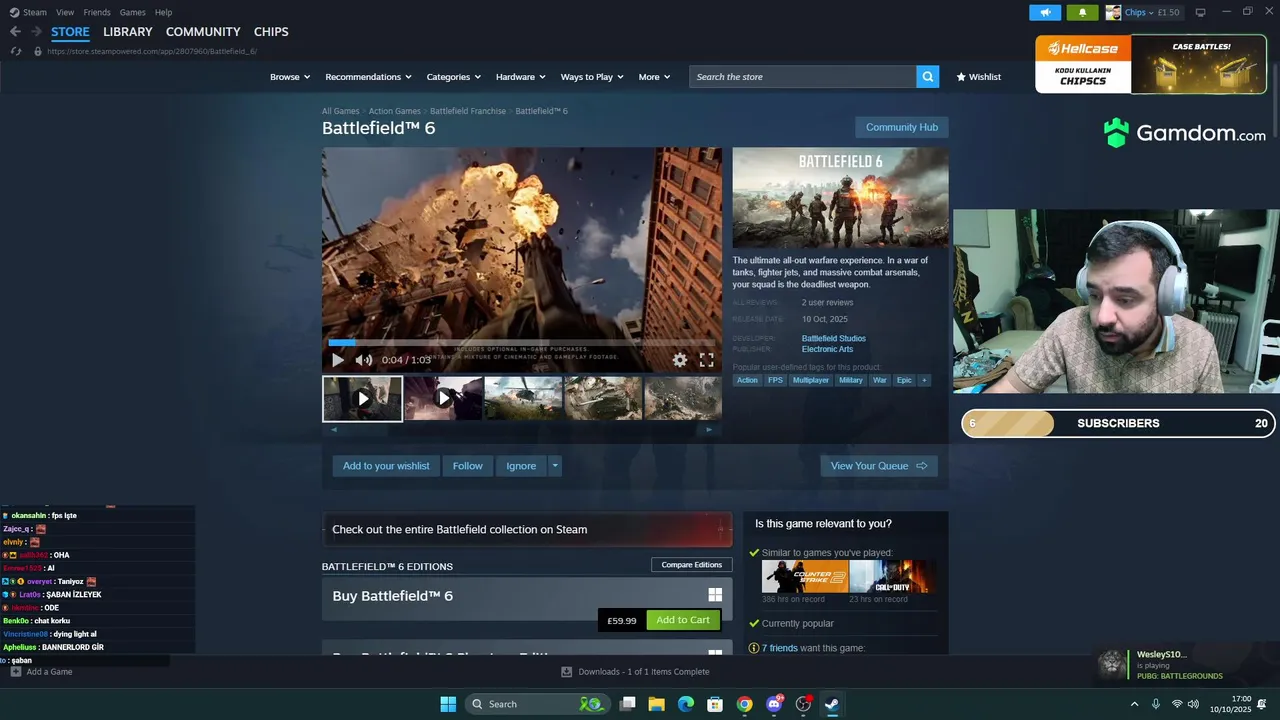Click the Add a Game plus icon
Viewport: 1280px width, 720px height.
(x=15, y=672)
